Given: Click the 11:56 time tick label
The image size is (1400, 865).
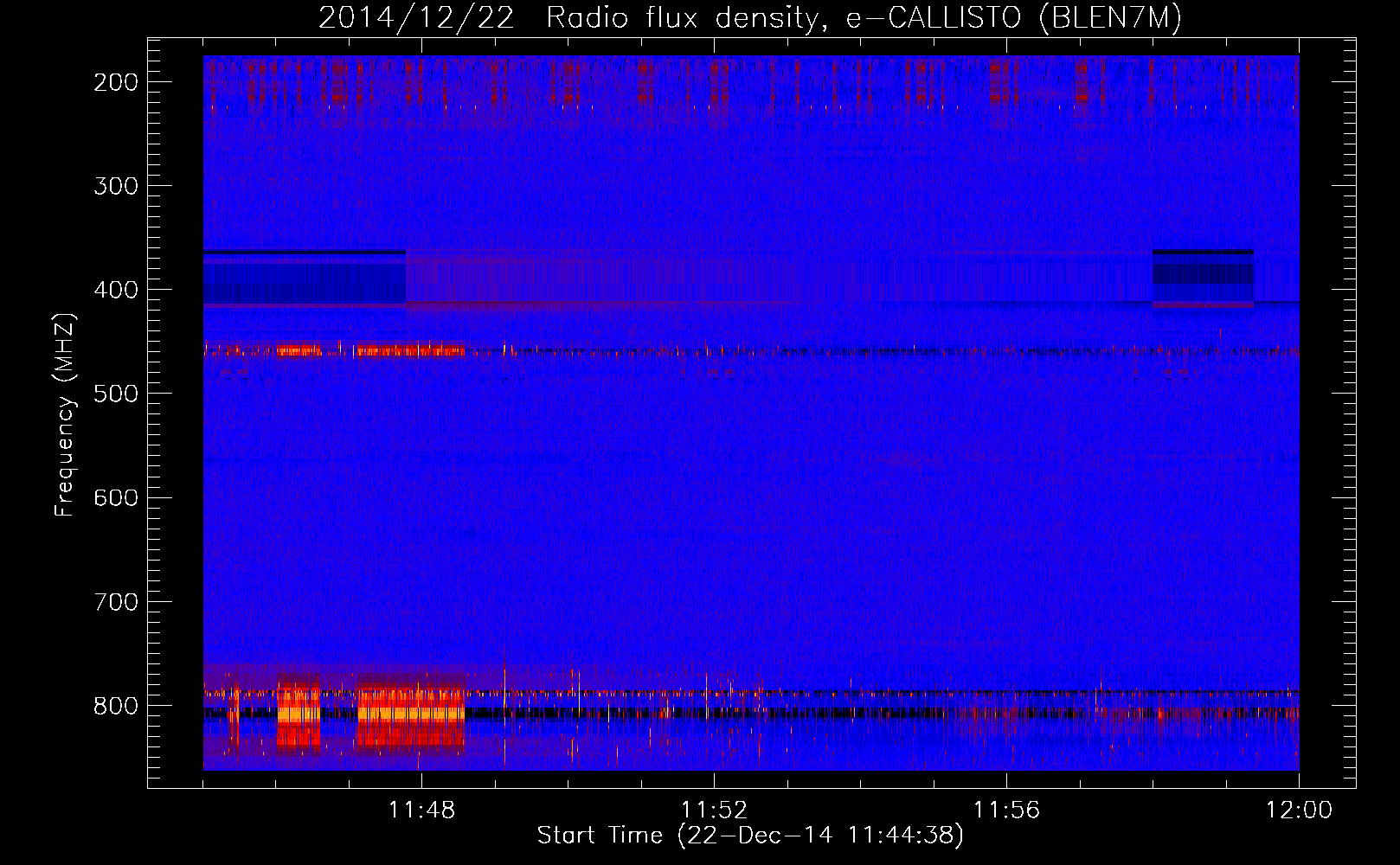Looking at the screenshot, I should pos(1006,811).
